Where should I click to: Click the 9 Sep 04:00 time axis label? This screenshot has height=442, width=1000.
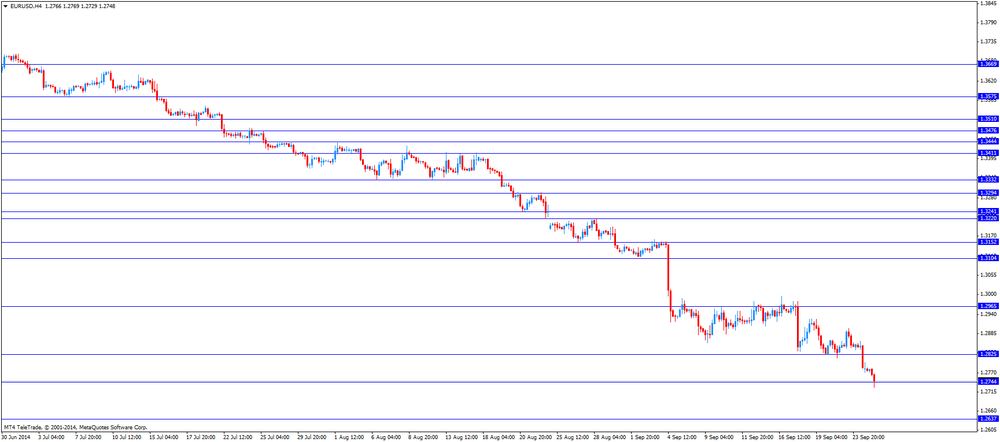(x=721, y=438)
